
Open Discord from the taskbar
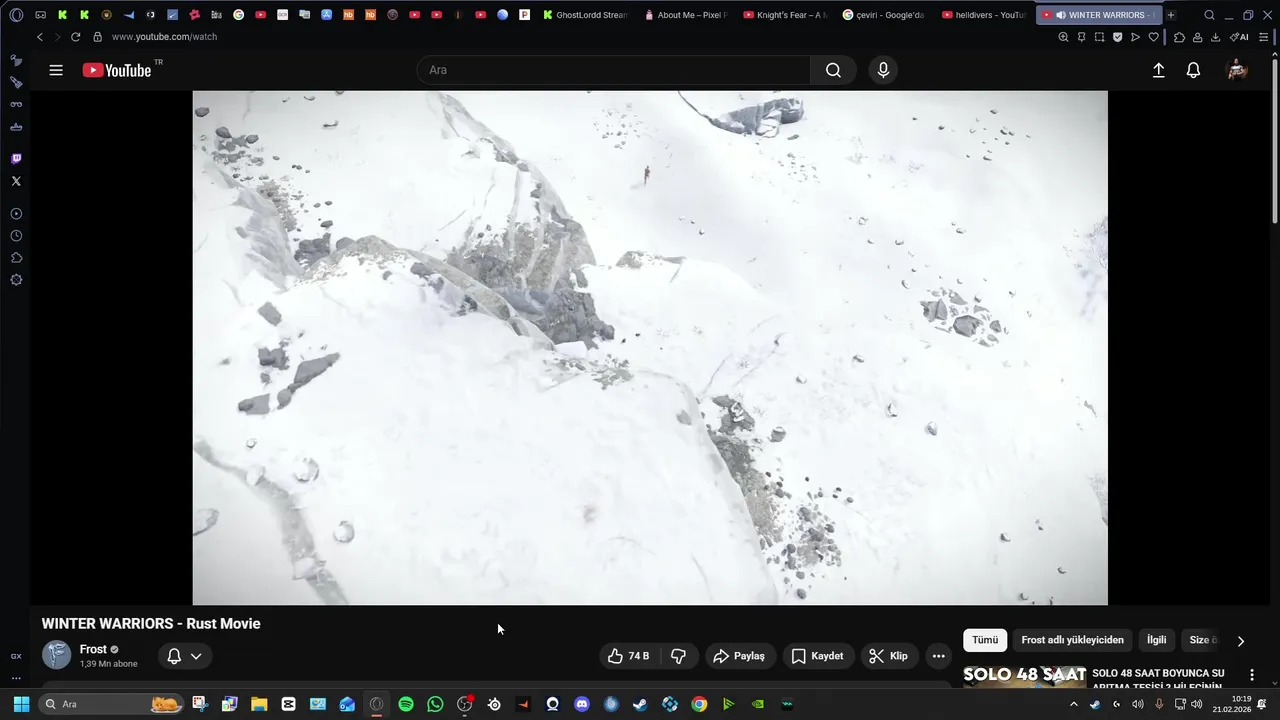tap(582, 704)
